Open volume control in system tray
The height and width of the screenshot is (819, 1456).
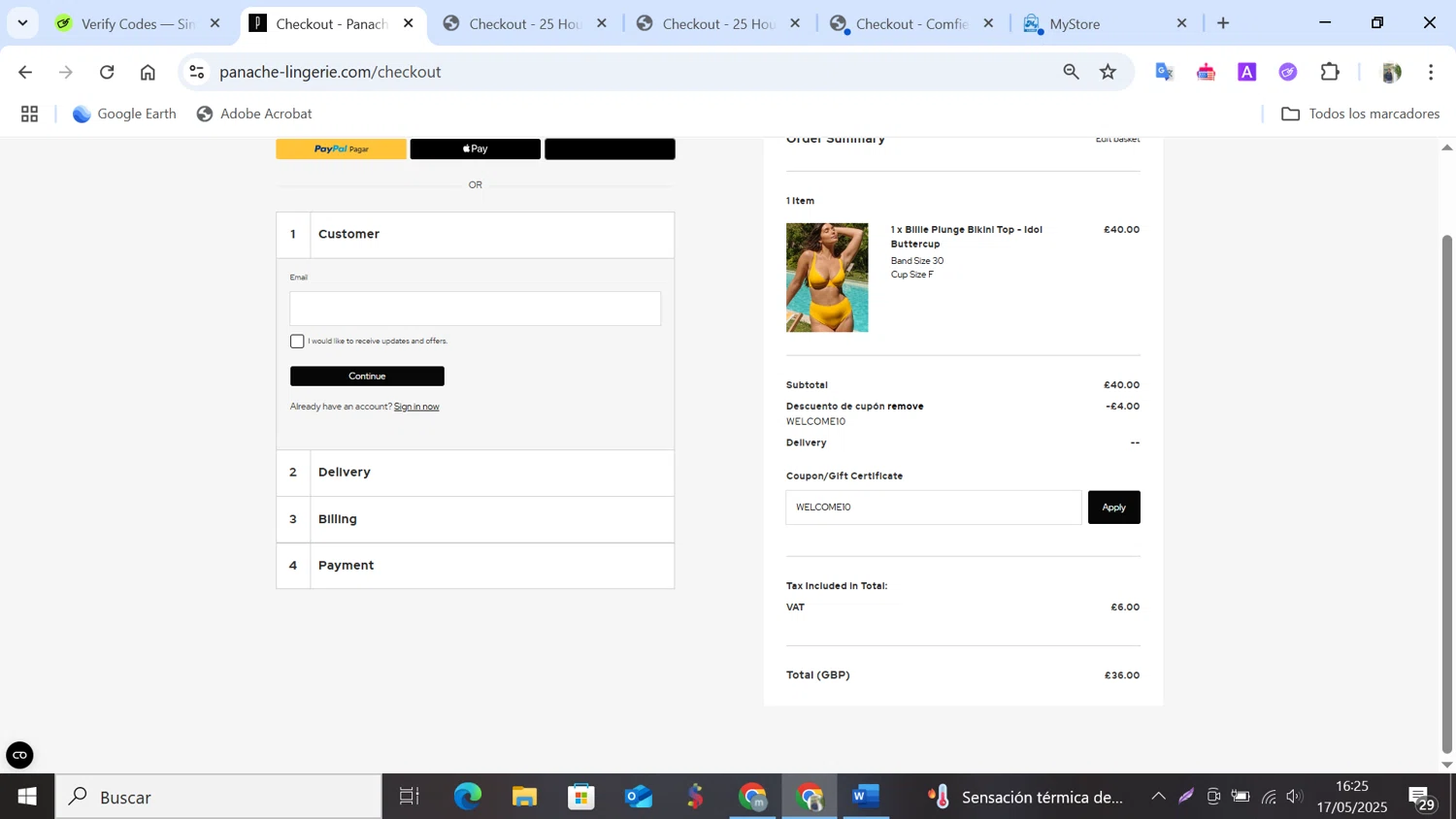tap(1295, 797)
